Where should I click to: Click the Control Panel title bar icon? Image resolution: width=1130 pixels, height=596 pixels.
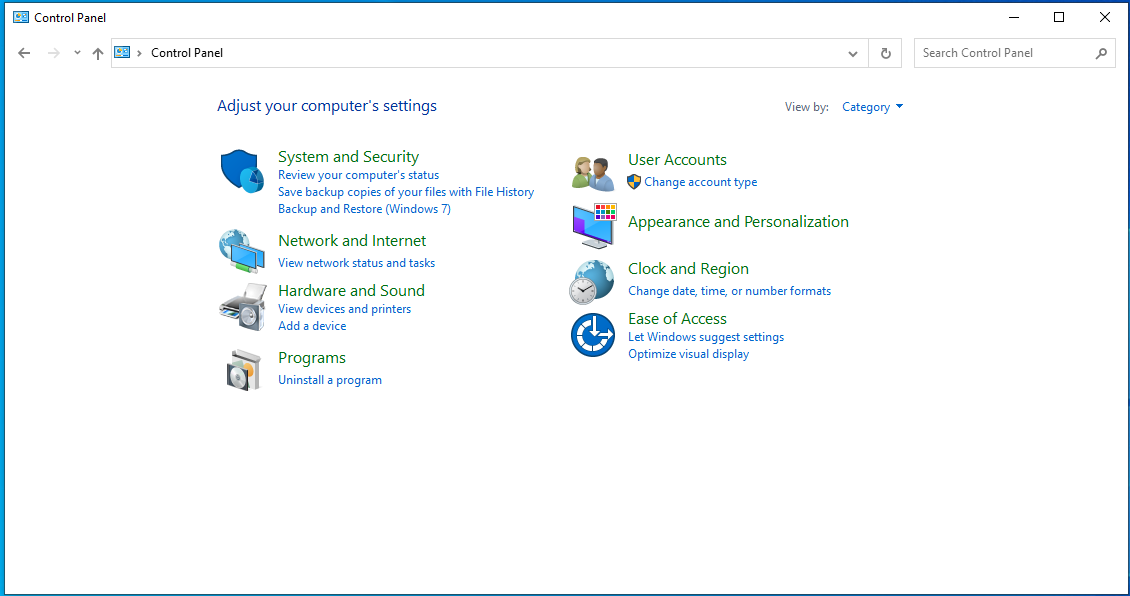click(x=21, y=17)
